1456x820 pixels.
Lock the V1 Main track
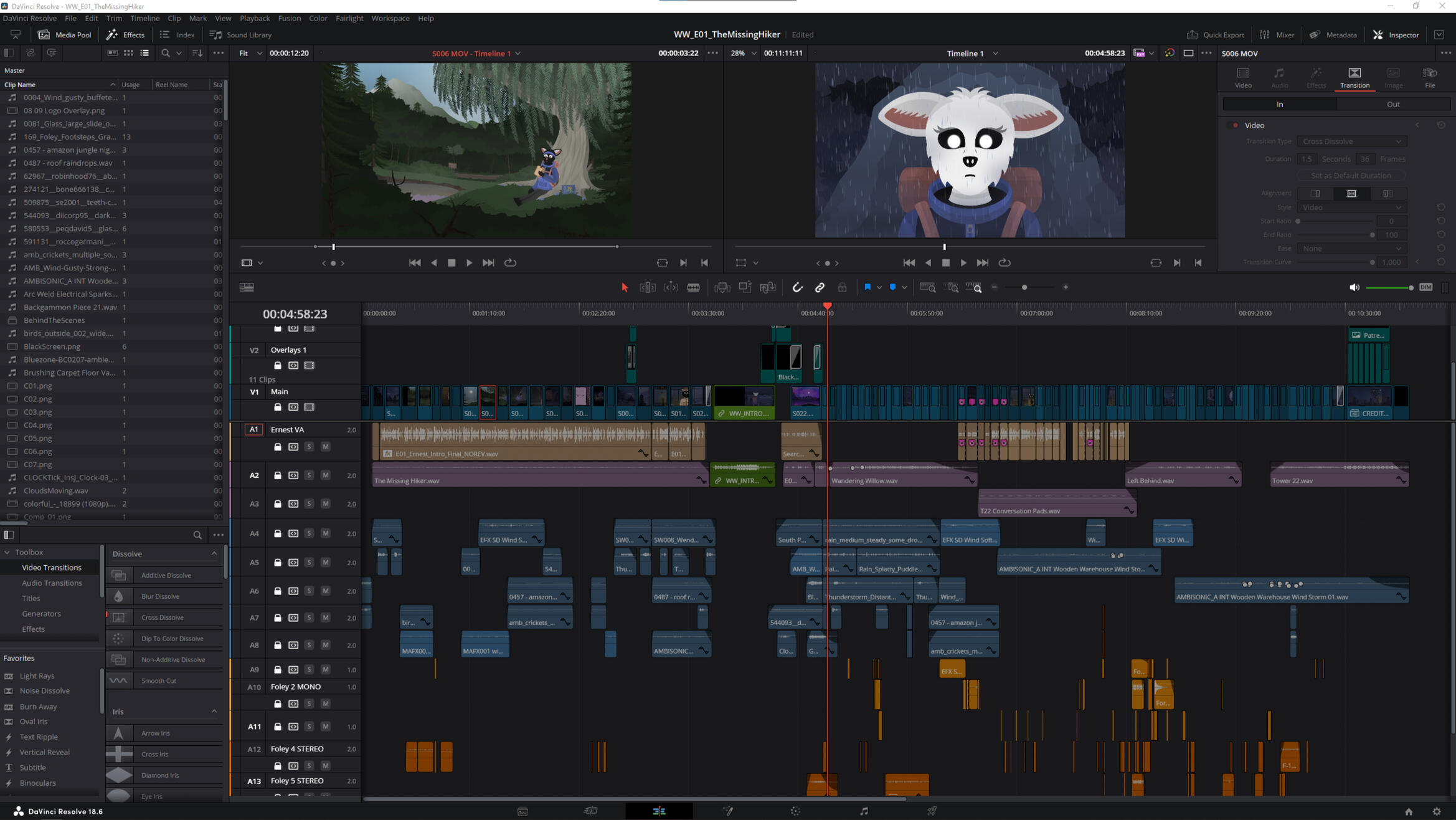coord(278,406)
